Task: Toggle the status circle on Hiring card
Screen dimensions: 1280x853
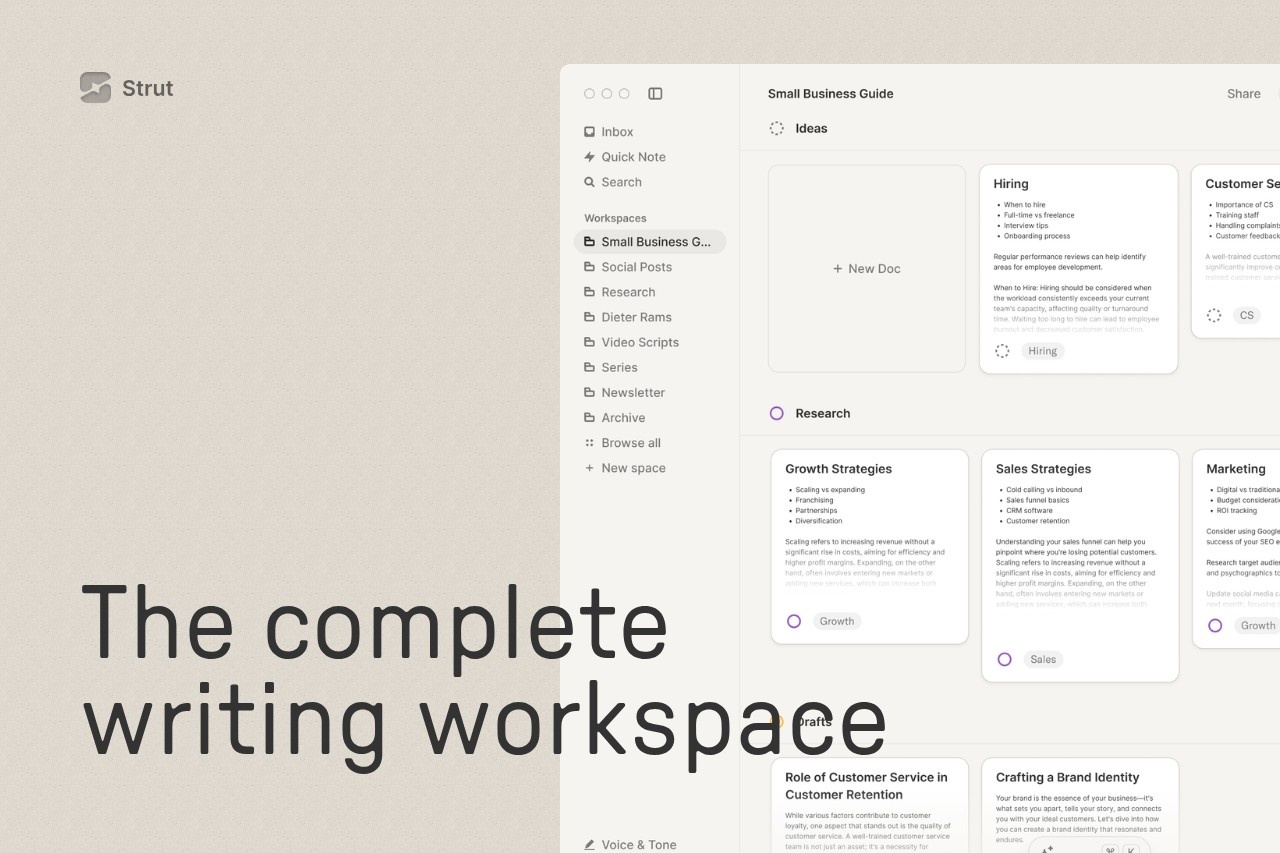Action: [x=1002, y=351]
